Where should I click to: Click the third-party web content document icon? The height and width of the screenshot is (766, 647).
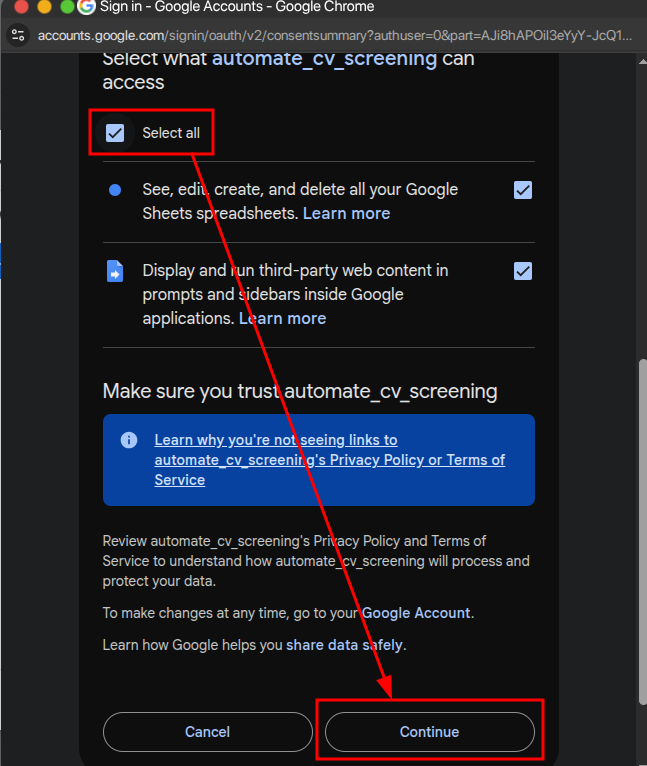pos(115,271)
